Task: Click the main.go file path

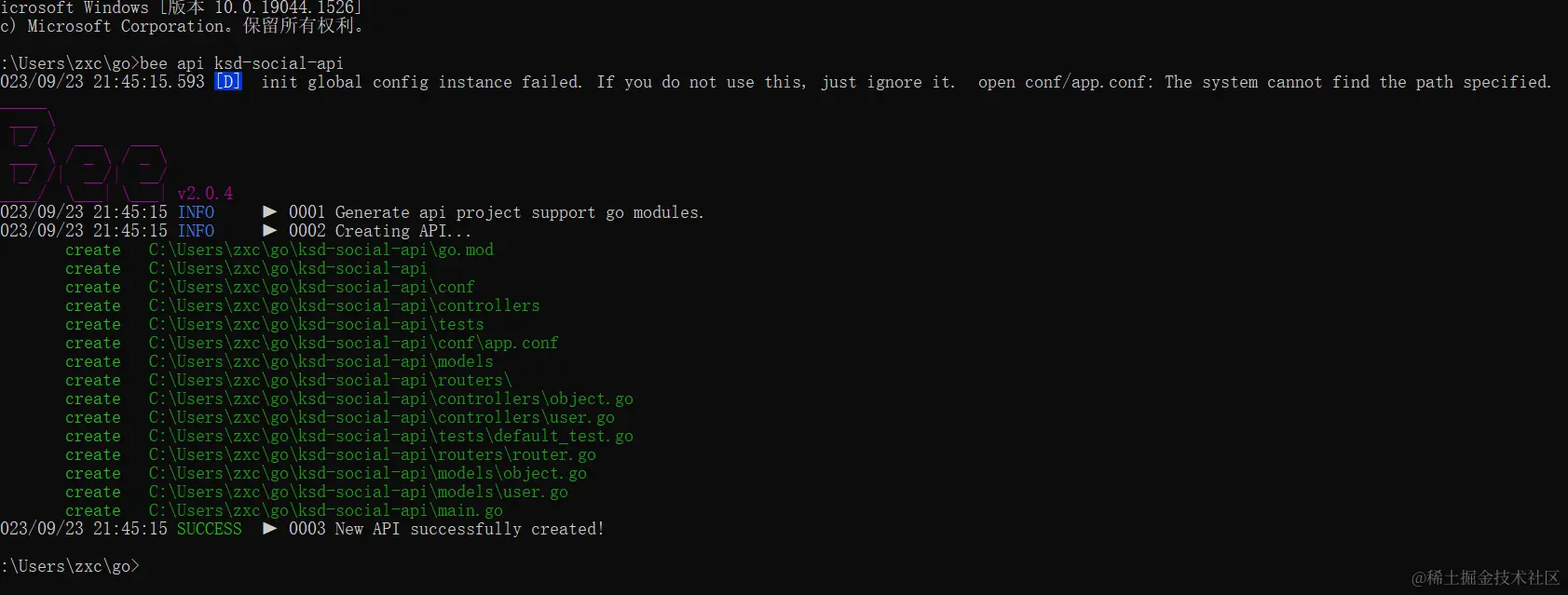Action: coord(325,510)
